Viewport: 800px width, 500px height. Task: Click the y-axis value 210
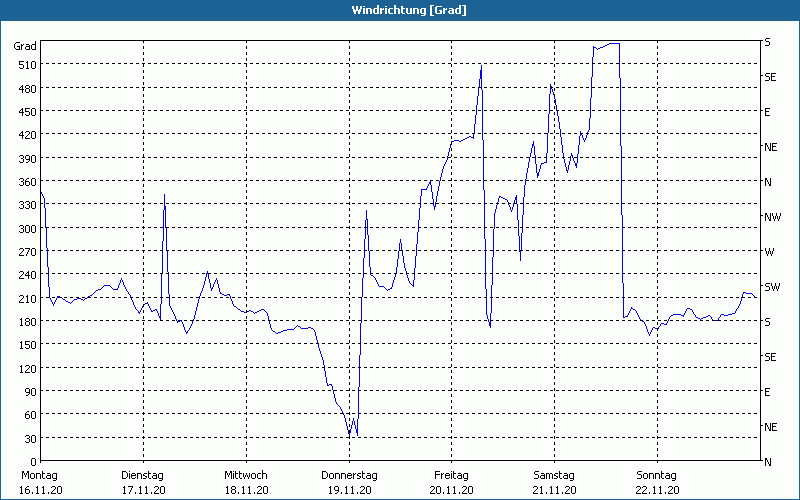pos(27,298)
